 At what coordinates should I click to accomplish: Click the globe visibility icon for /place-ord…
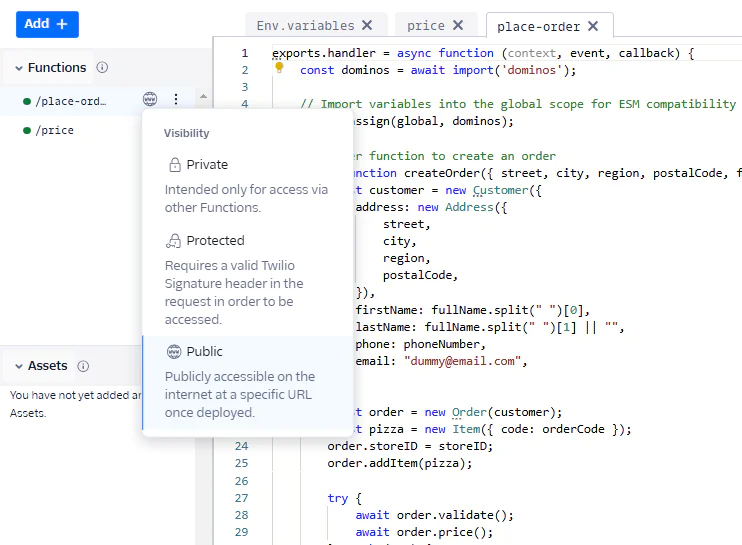tap(150, 99)
